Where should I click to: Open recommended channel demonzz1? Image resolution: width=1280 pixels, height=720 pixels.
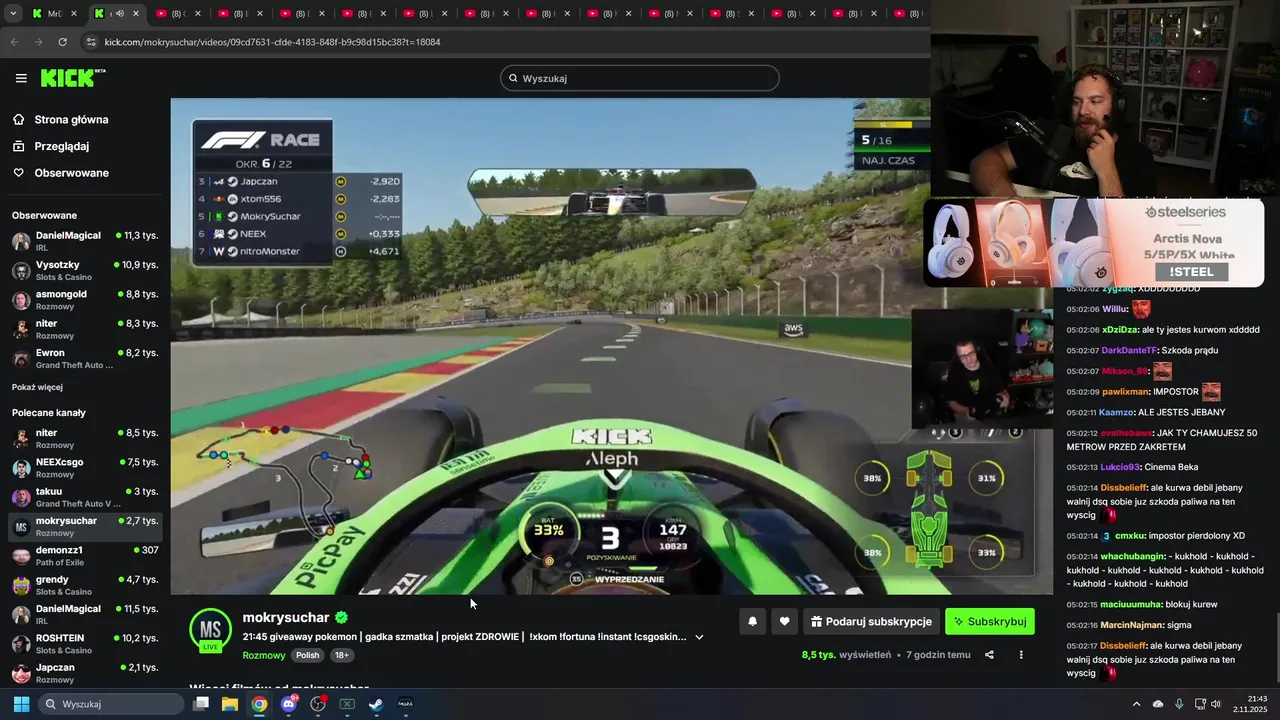(85, 555)
